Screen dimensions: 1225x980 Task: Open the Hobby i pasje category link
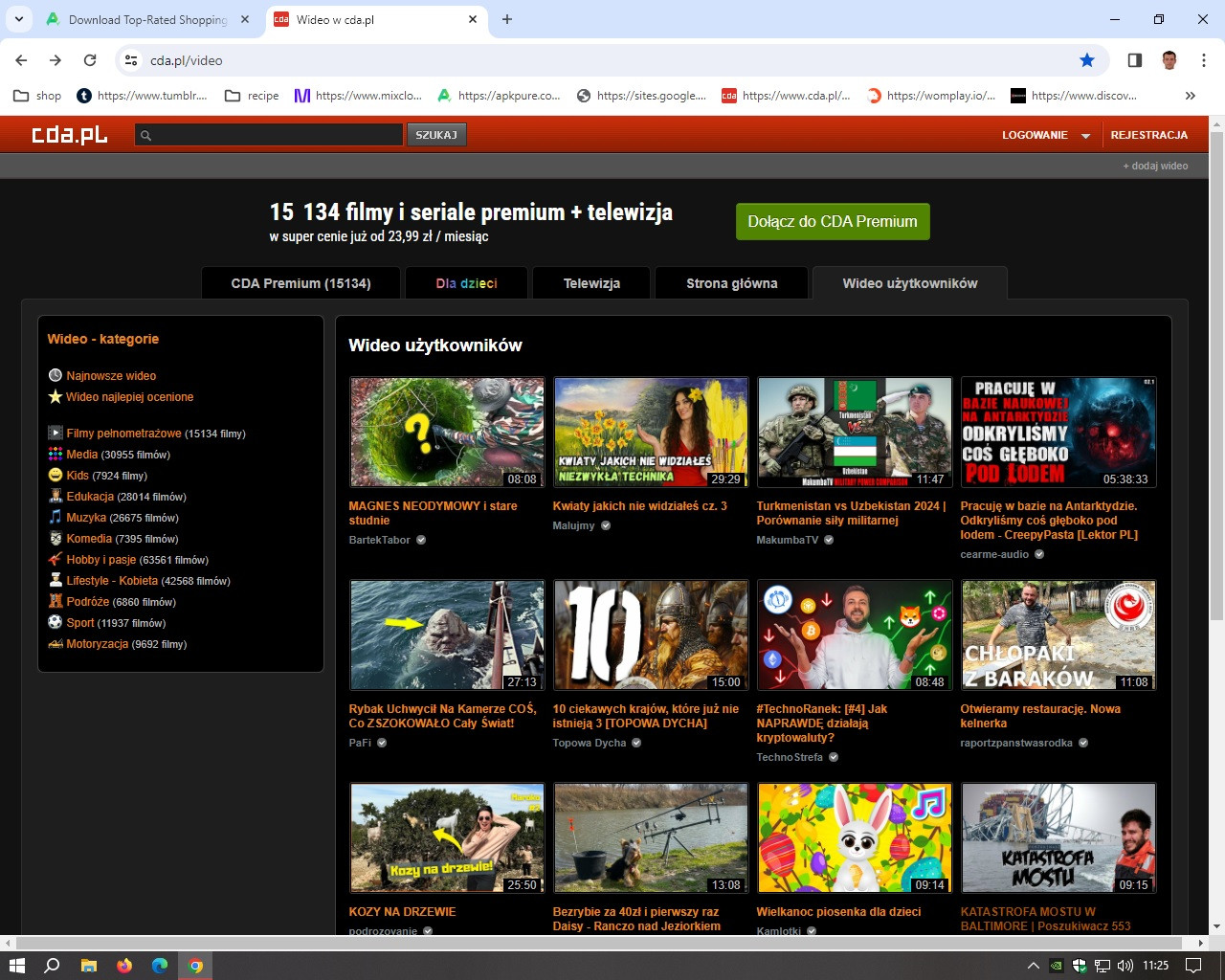101,559
